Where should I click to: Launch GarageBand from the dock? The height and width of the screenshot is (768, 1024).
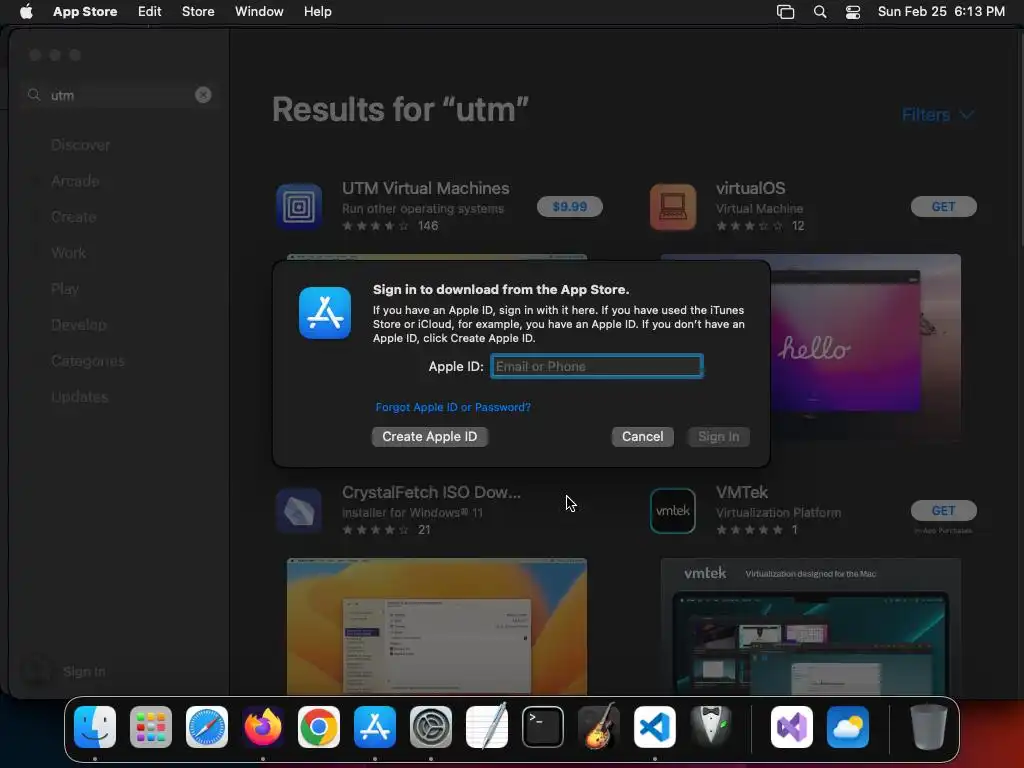click(599, 727)
